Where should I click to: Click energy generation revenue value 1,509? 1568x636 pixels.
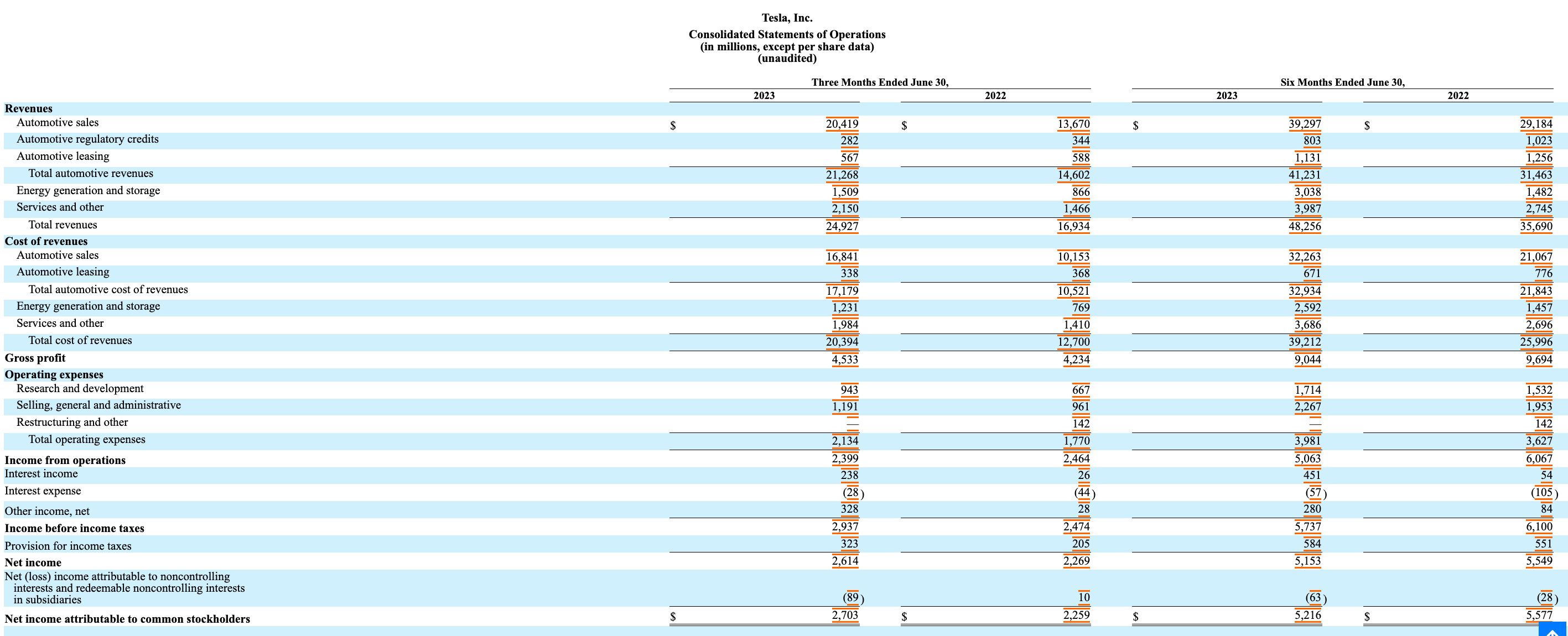click(x=845, y=192)
